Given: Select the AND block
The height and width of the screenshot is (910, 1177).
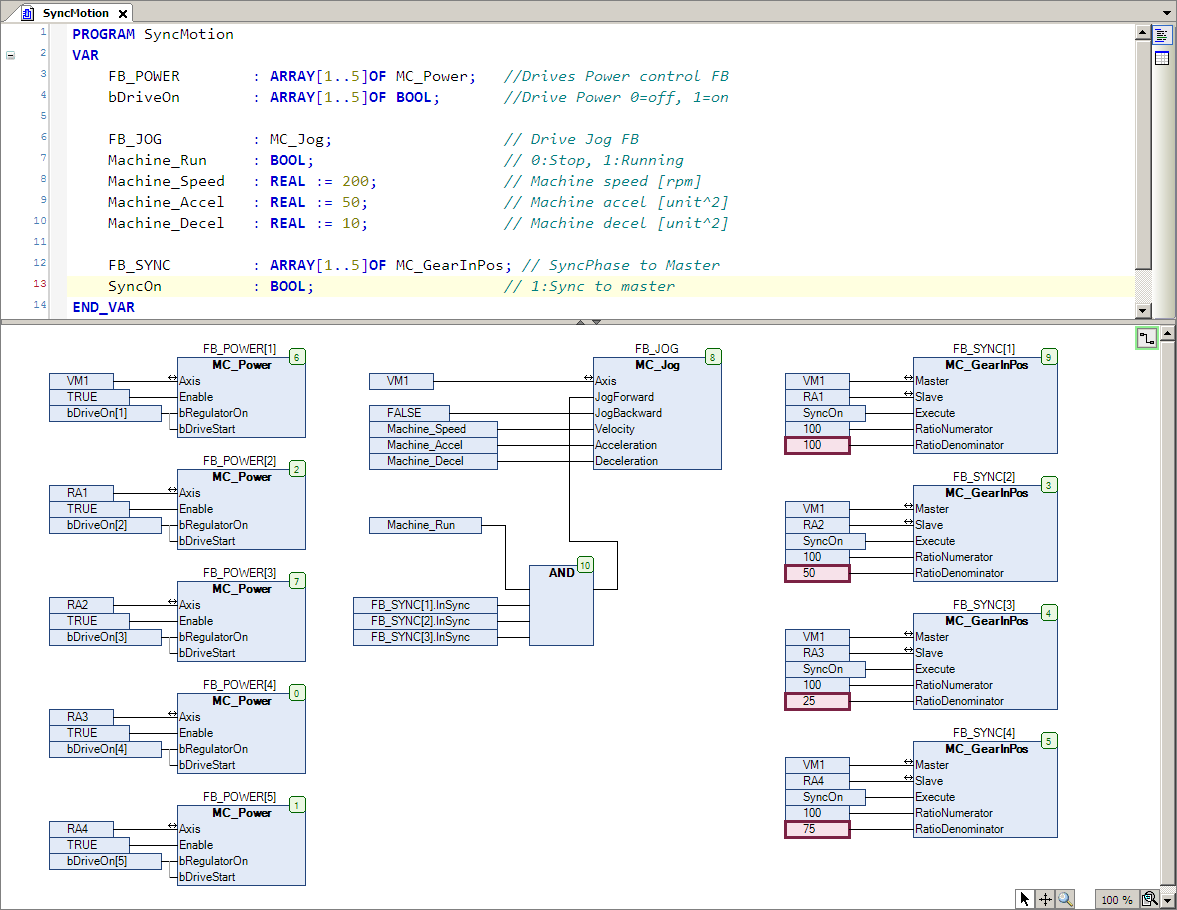Looking at the screenshot, I should [561, 605].
